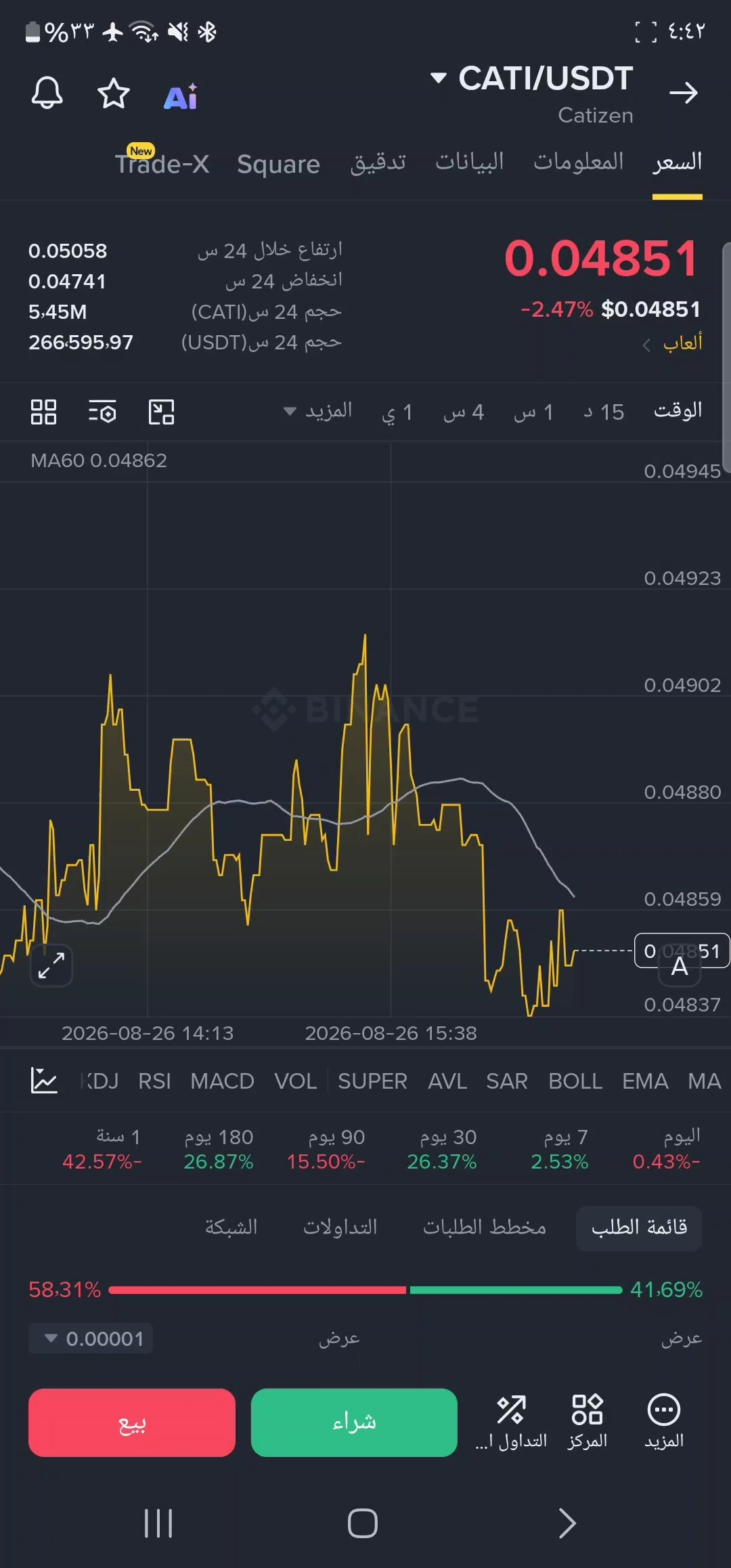Image resolution: width=731 pixels, height=1568 pixels.
Task: Open the ألعاب category link
Action: [672, 343]
